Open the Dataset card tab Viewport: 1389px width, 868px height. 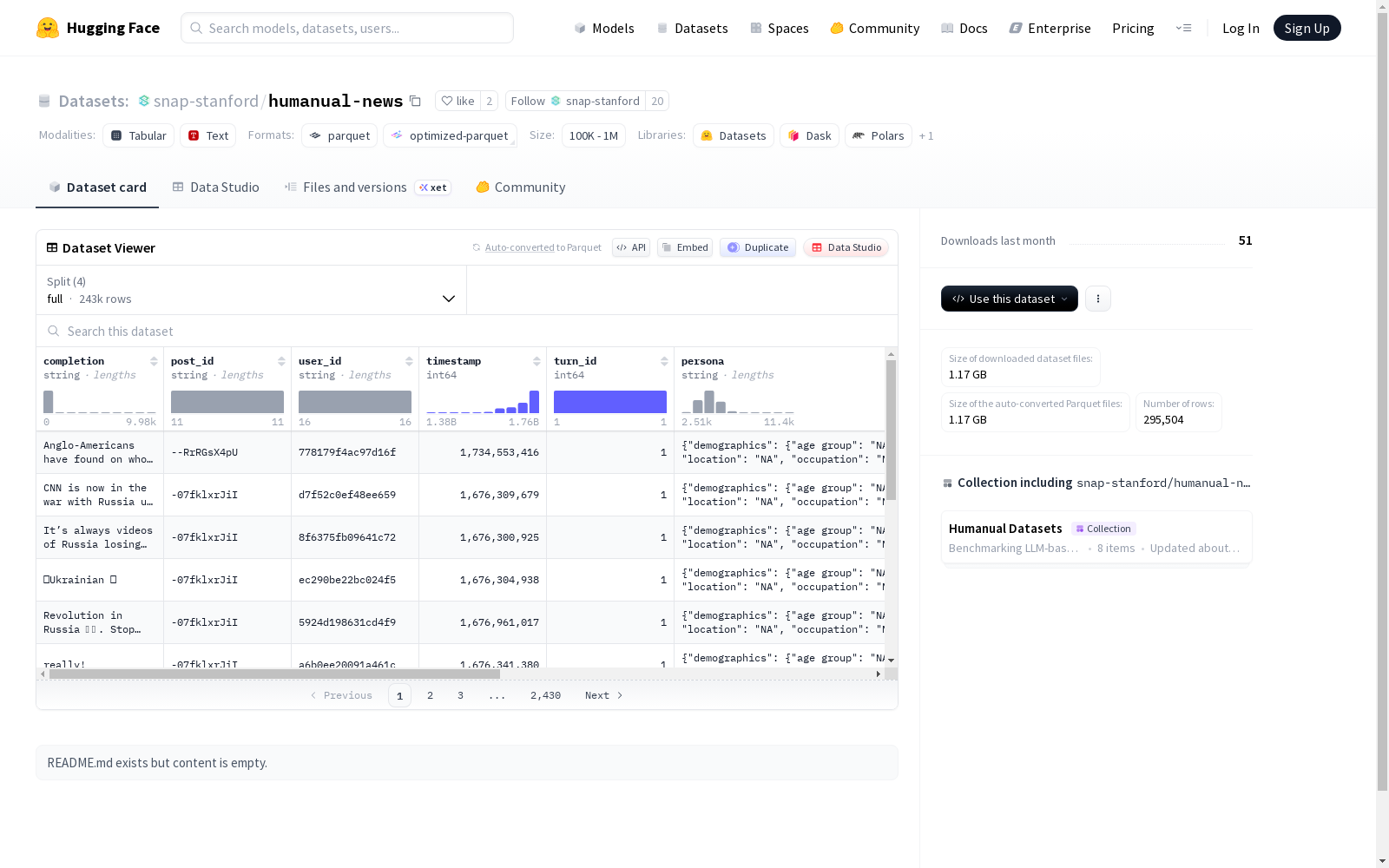coord(97,187)
